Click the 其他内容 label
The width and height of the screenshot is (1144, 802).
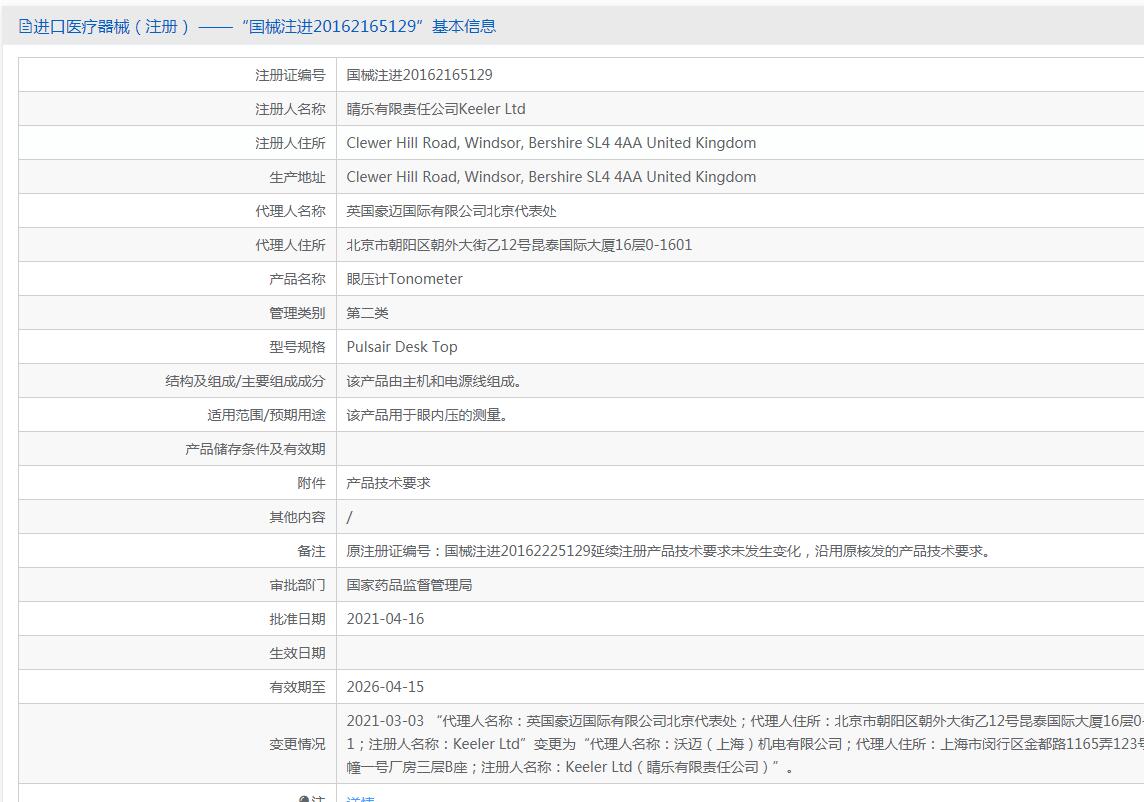pyautogui.click(x=297, y=517)
